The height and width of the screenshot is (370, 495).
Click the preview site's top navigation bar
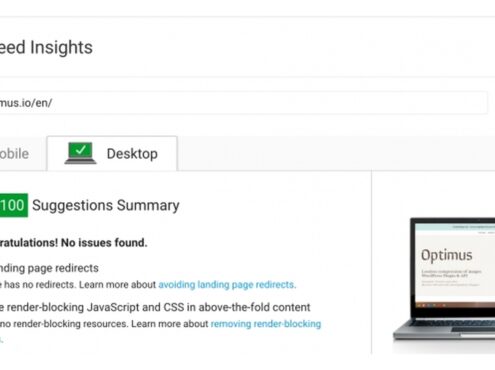455,227
